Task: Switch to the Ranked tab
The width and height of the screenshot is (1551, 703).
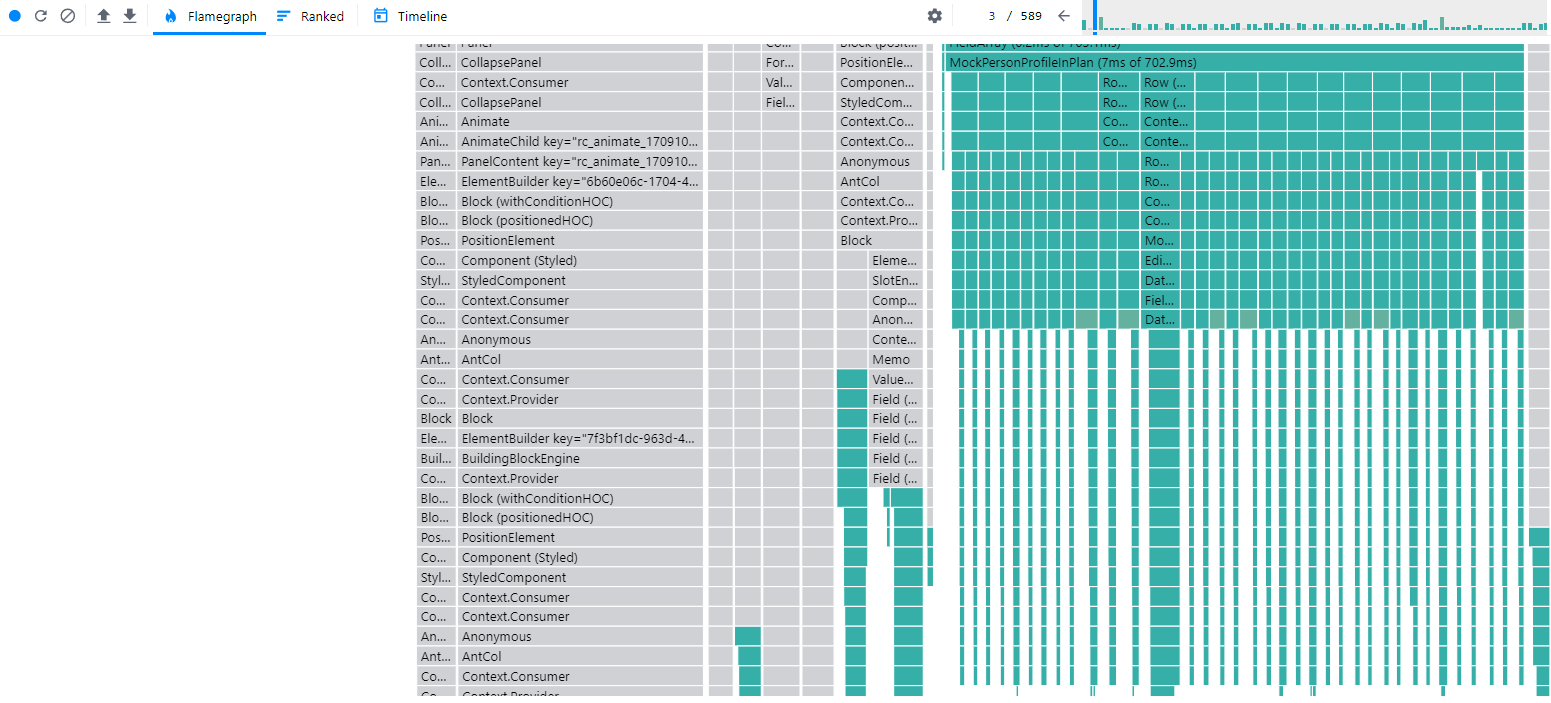Action: point(311,16)
